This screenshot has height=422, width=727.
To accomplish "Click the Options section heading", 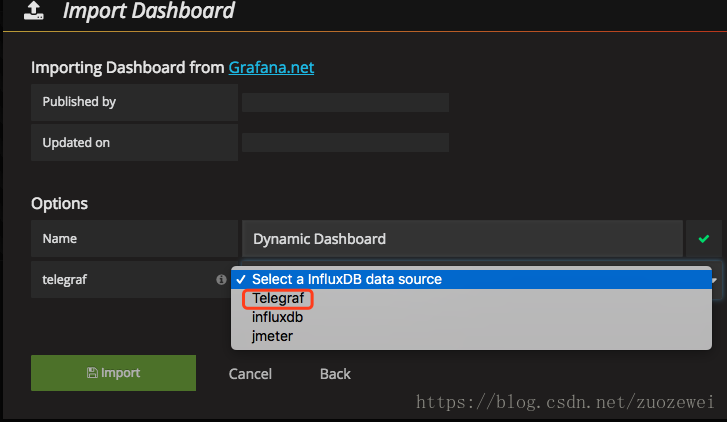I will 60,203.
